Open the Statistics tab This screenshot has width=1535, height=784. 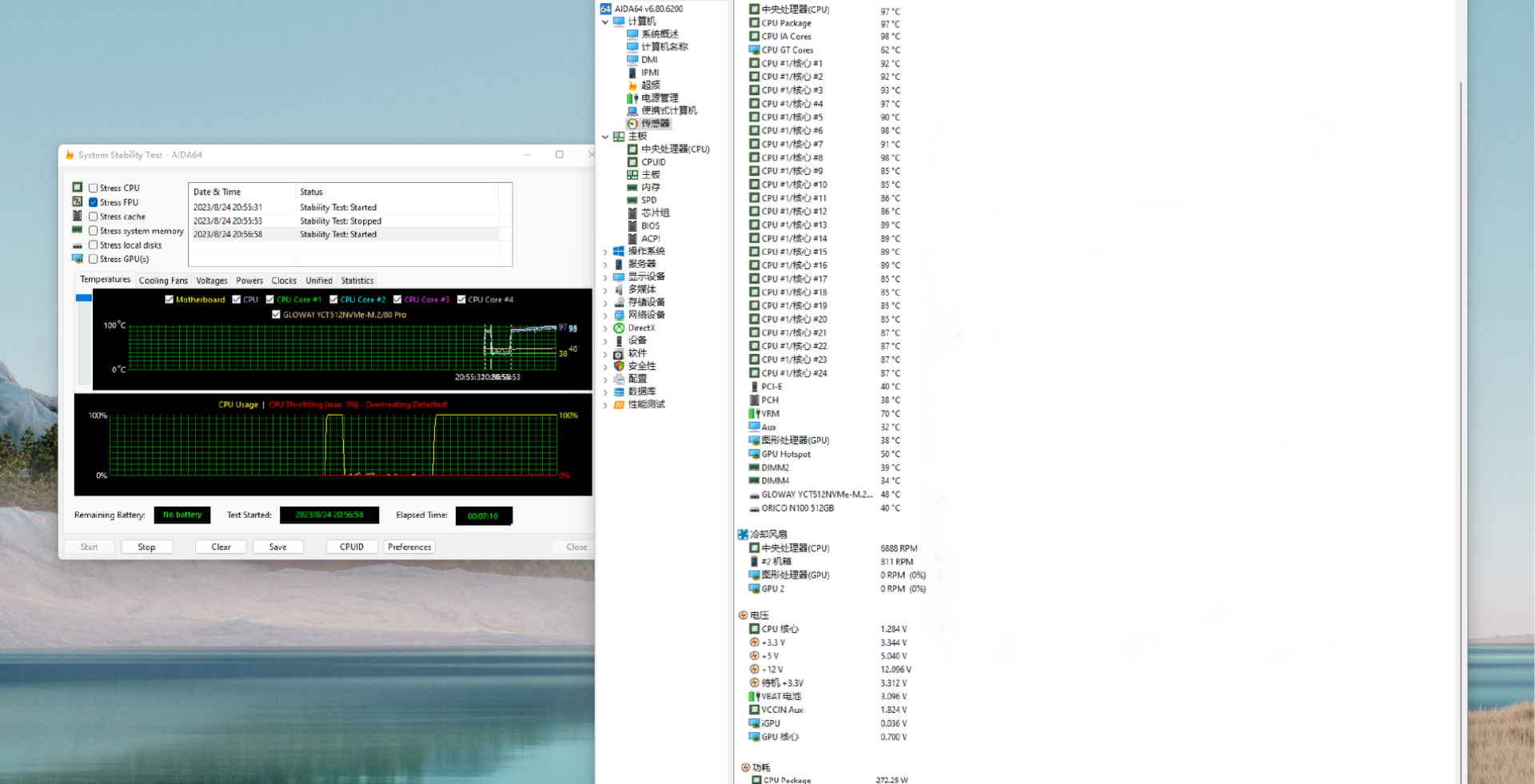[x=357, y=281]
